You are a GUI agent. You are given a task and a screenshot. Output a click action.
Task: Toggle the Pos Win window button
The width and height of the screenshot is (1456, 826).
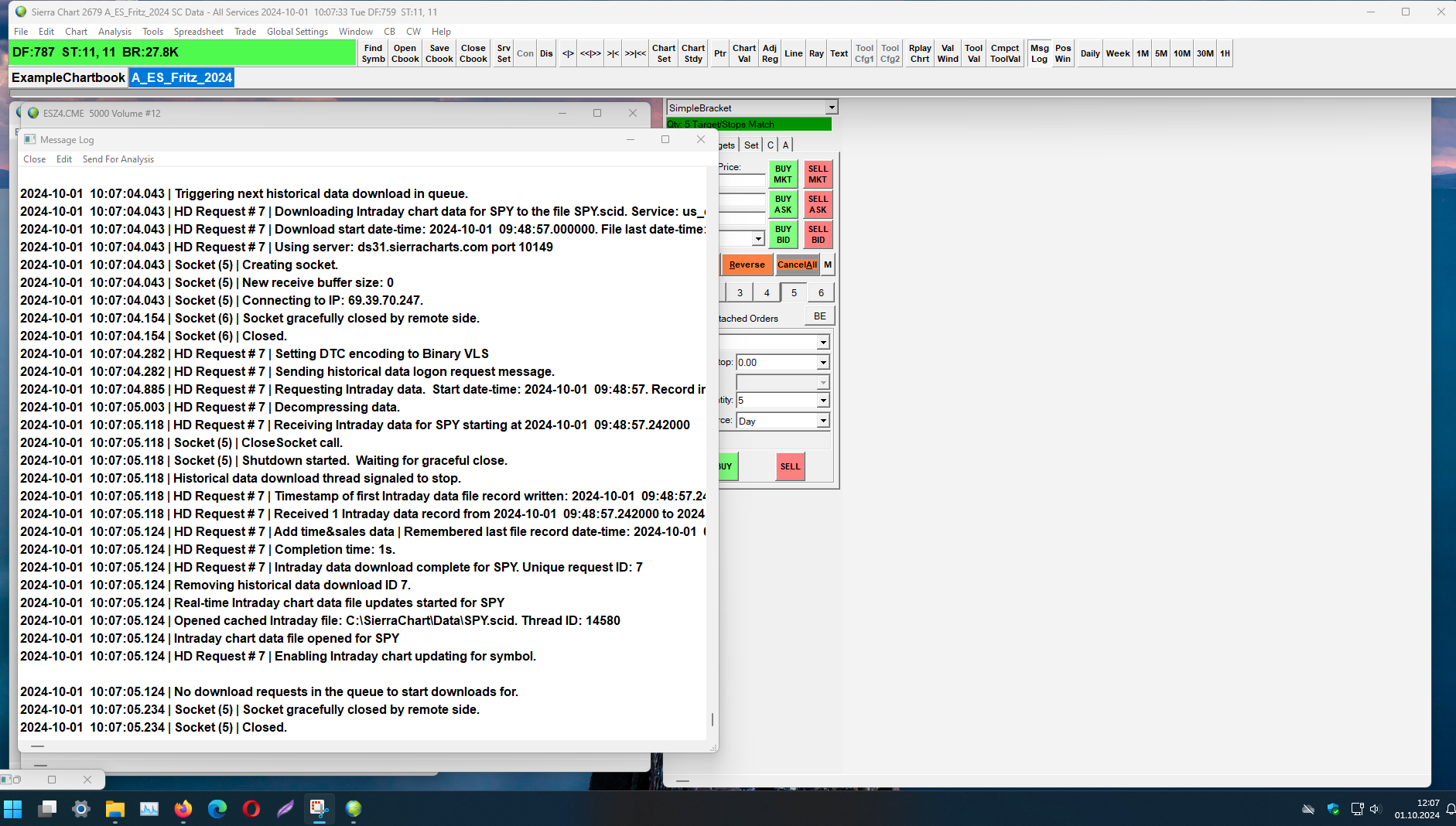[x=1063, y=53]
